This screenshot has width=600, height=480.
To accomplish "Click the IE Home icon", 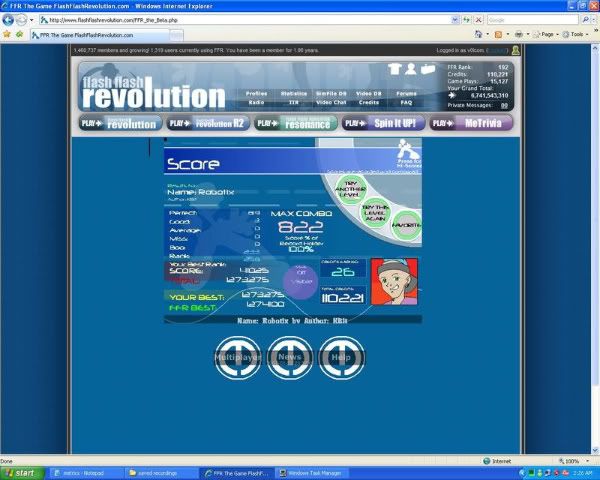I will tap(478, 34).
